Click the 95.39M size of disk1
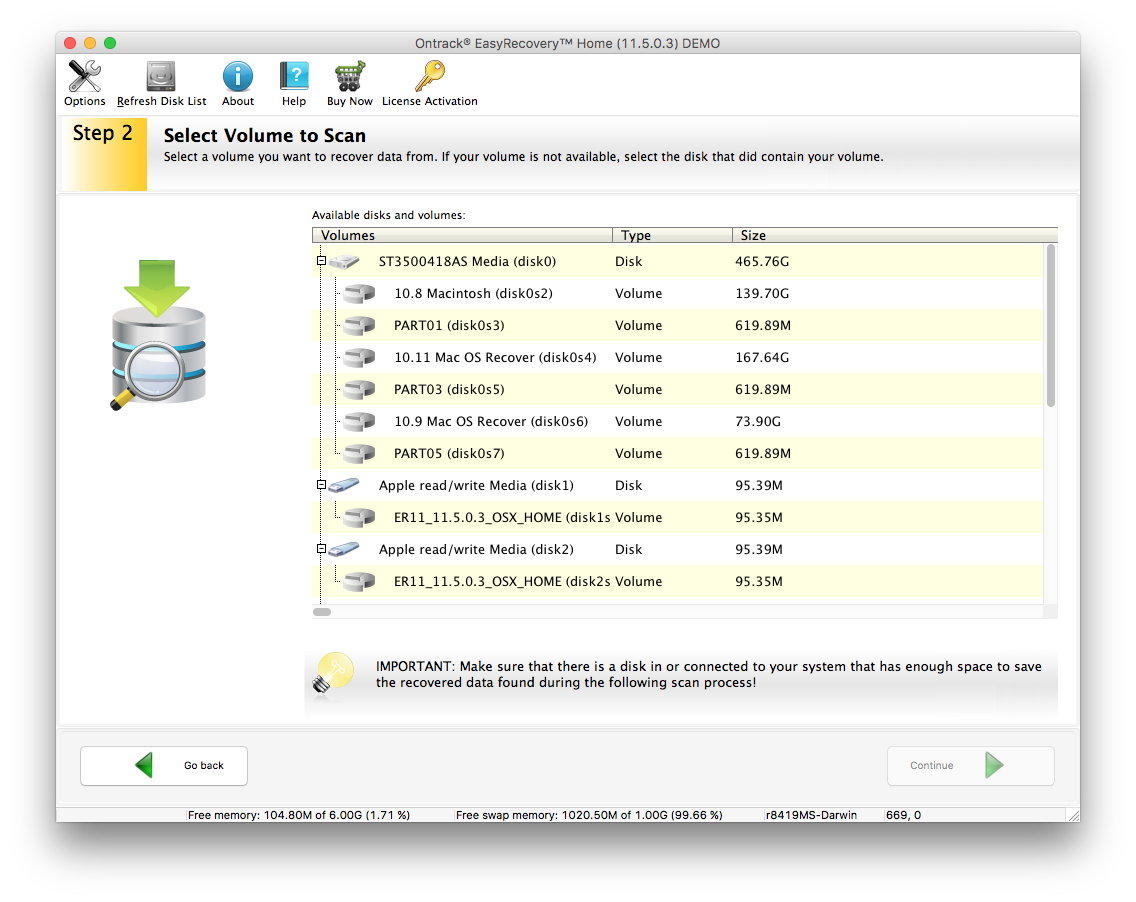1136x902 pixels. click(759, 485)
